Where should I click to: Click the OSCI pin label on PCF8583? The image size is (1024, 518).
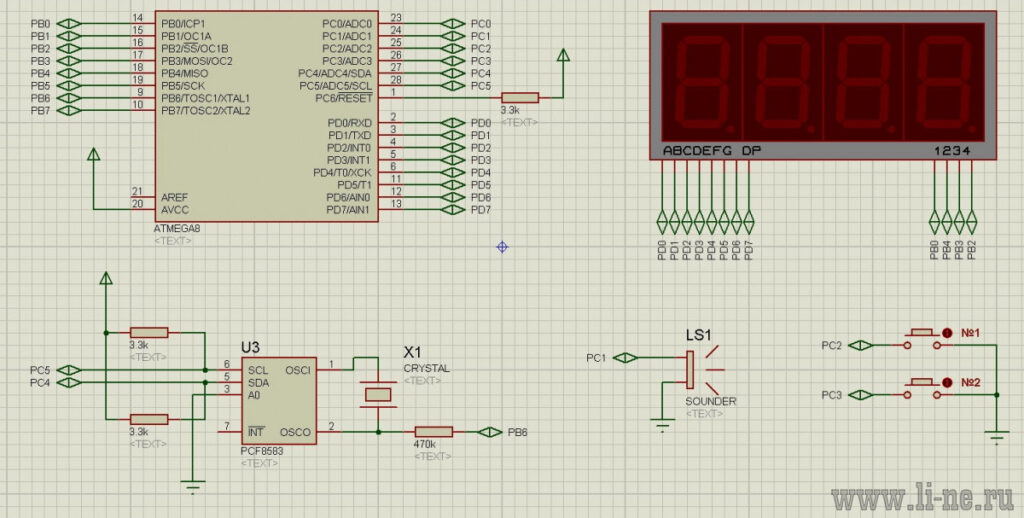click(x=298, y=370)
